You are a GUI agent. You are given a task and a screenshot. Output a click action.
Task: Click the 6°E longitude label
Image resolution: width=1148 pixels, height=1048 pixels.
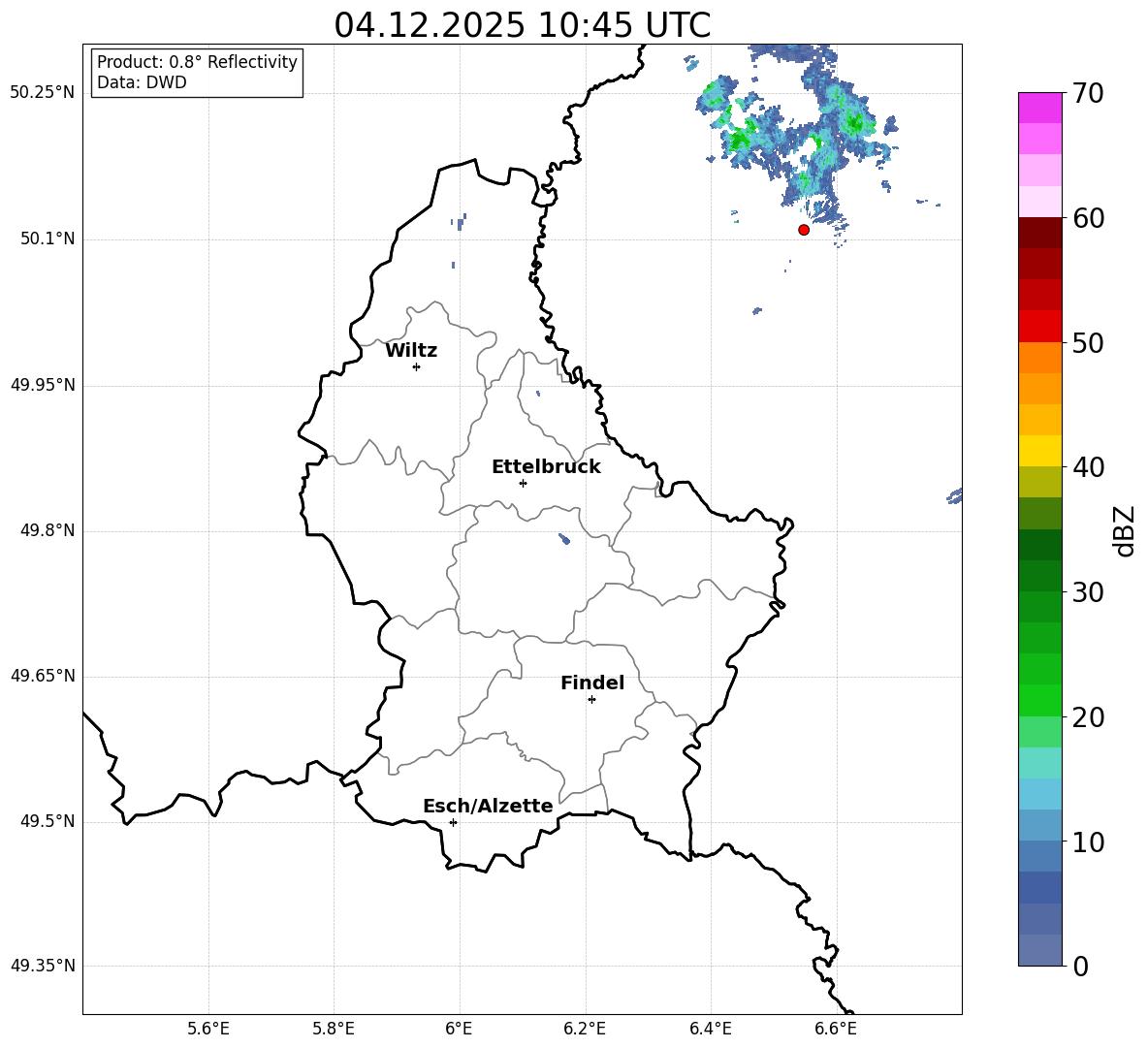(459, 1029)
